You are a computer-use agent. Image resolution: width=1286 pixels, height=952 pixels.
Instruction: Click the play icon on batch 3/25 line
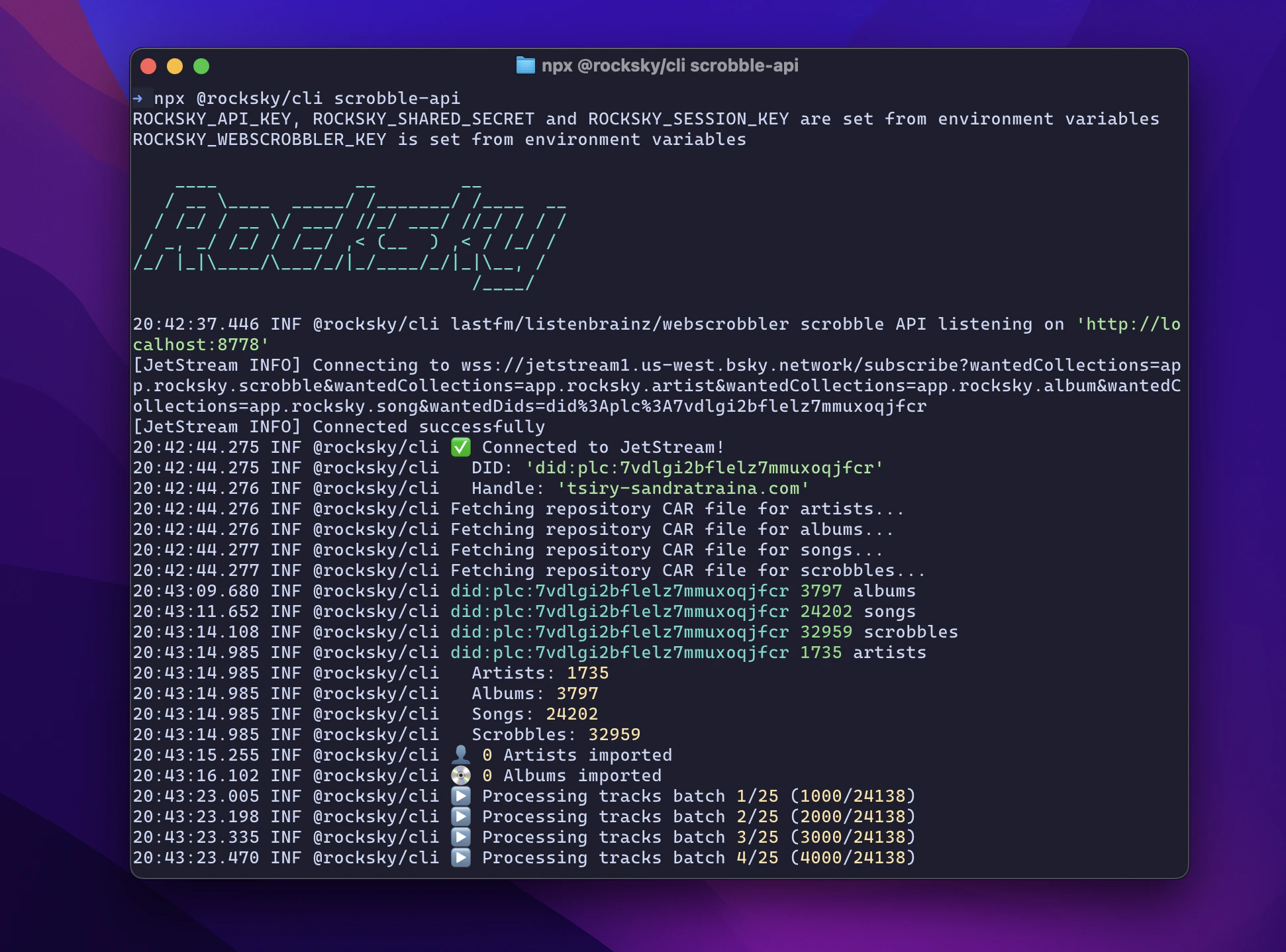[461, 837]
